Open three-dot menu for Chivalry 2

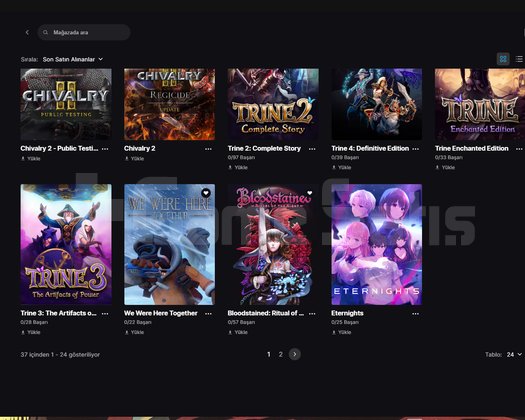208,149
